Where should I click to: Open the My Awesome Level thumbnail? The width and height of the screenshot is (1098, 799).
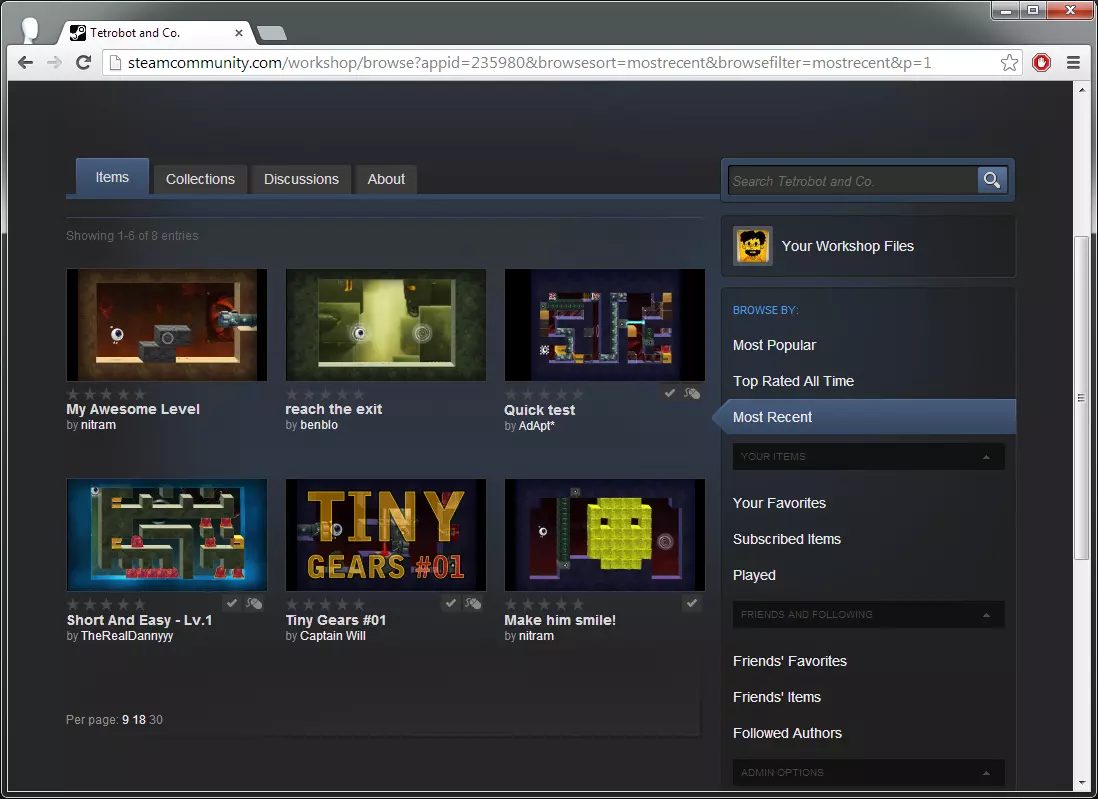(167, 325)
